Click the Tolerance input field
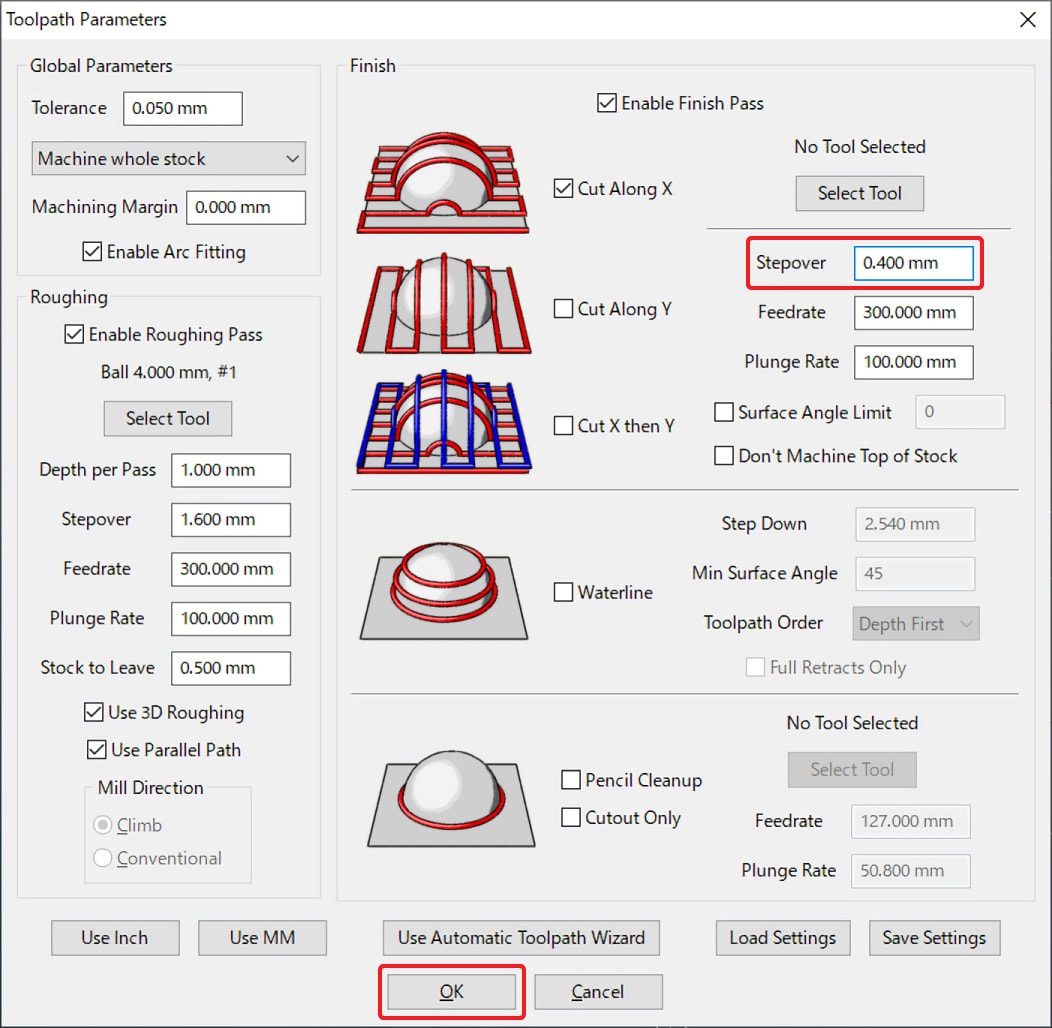Image resolution: width=1052 pixels, height=1028 pixels. tap(182, 109)
